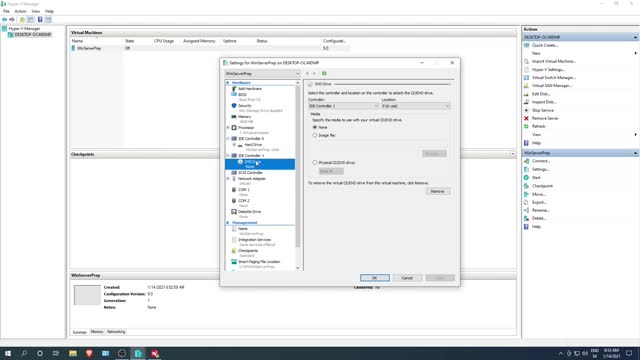
Task: Select the COM 1 port entry
Action: click(244, 190)
